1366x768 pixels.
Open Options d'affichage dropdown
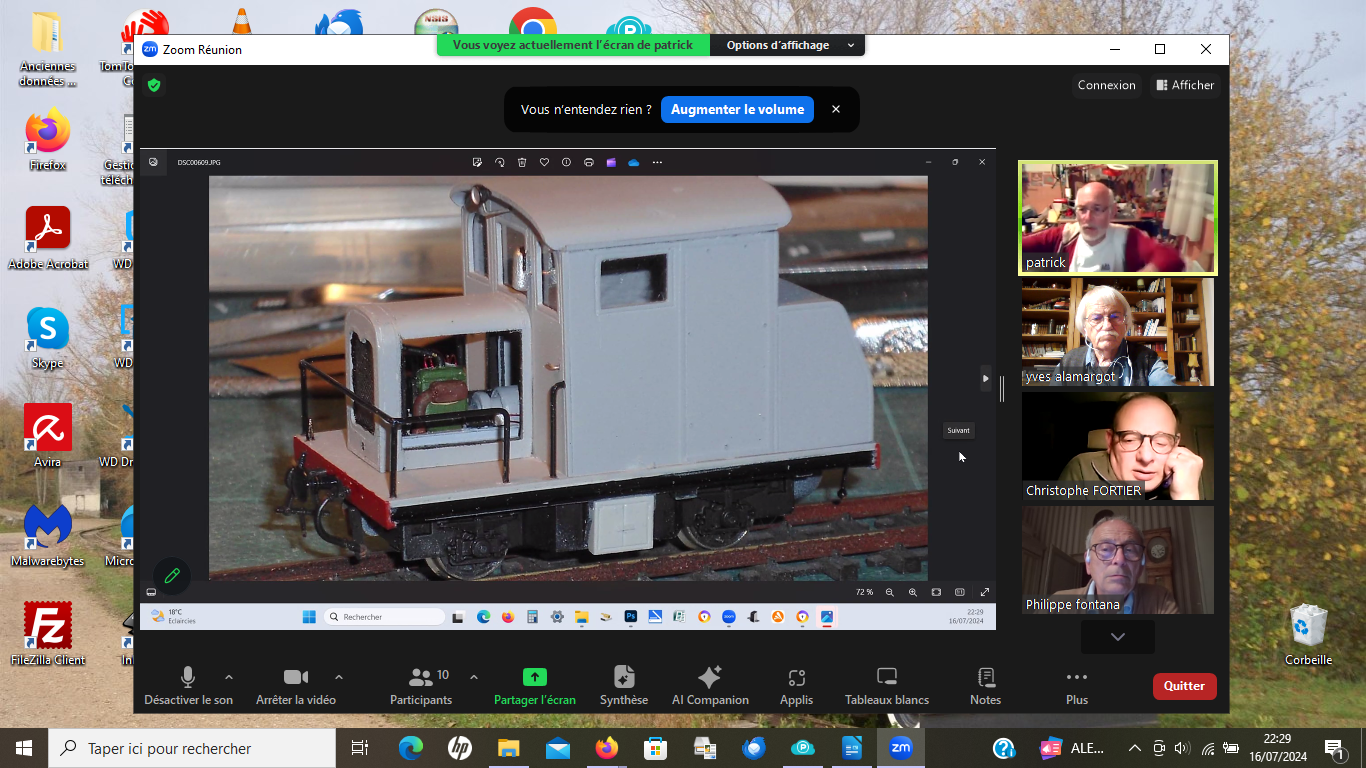pyautogui.click(x=787, y=45)
